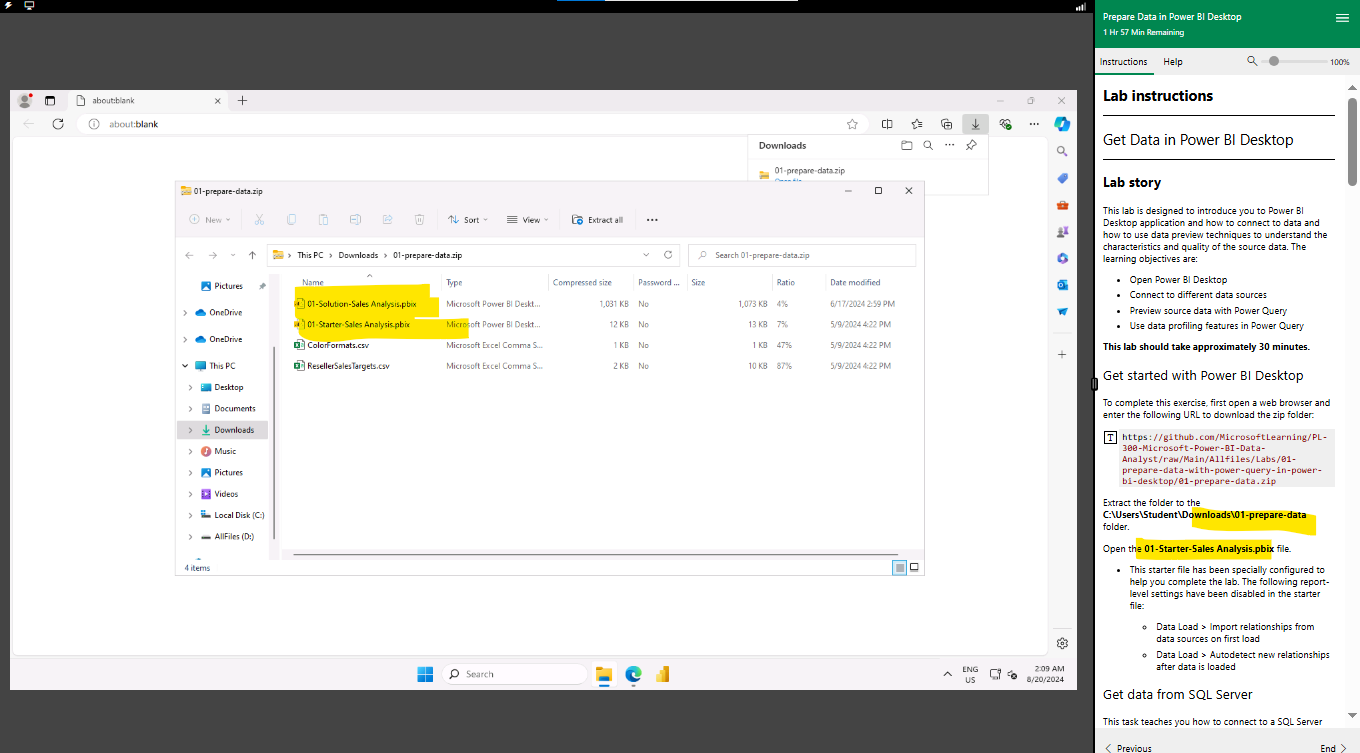Add about:blank to favorites star
The height and width of the screenshot is (753, 1360).
[x=852, y=124]
